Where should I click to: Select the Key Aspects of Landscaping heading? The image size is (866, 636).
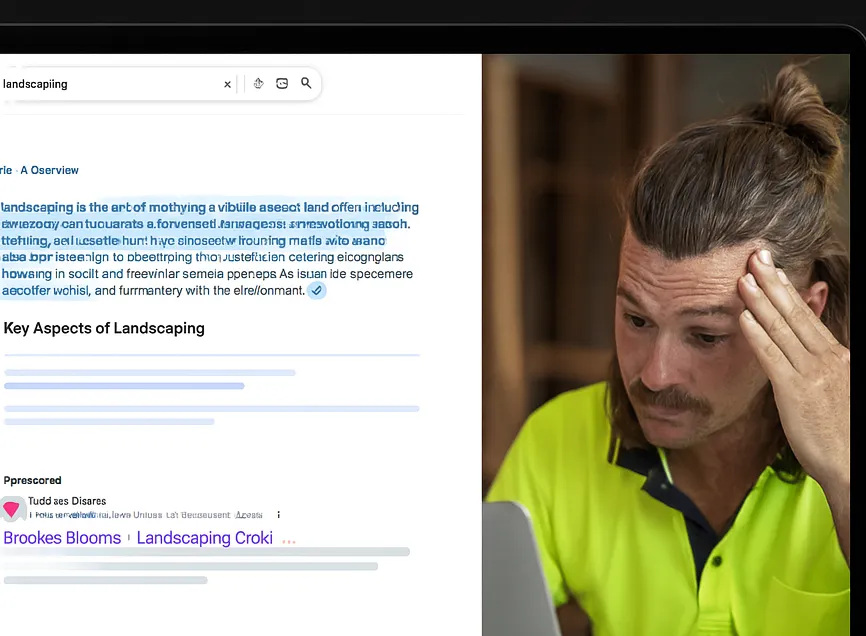[x=104, y=328]
